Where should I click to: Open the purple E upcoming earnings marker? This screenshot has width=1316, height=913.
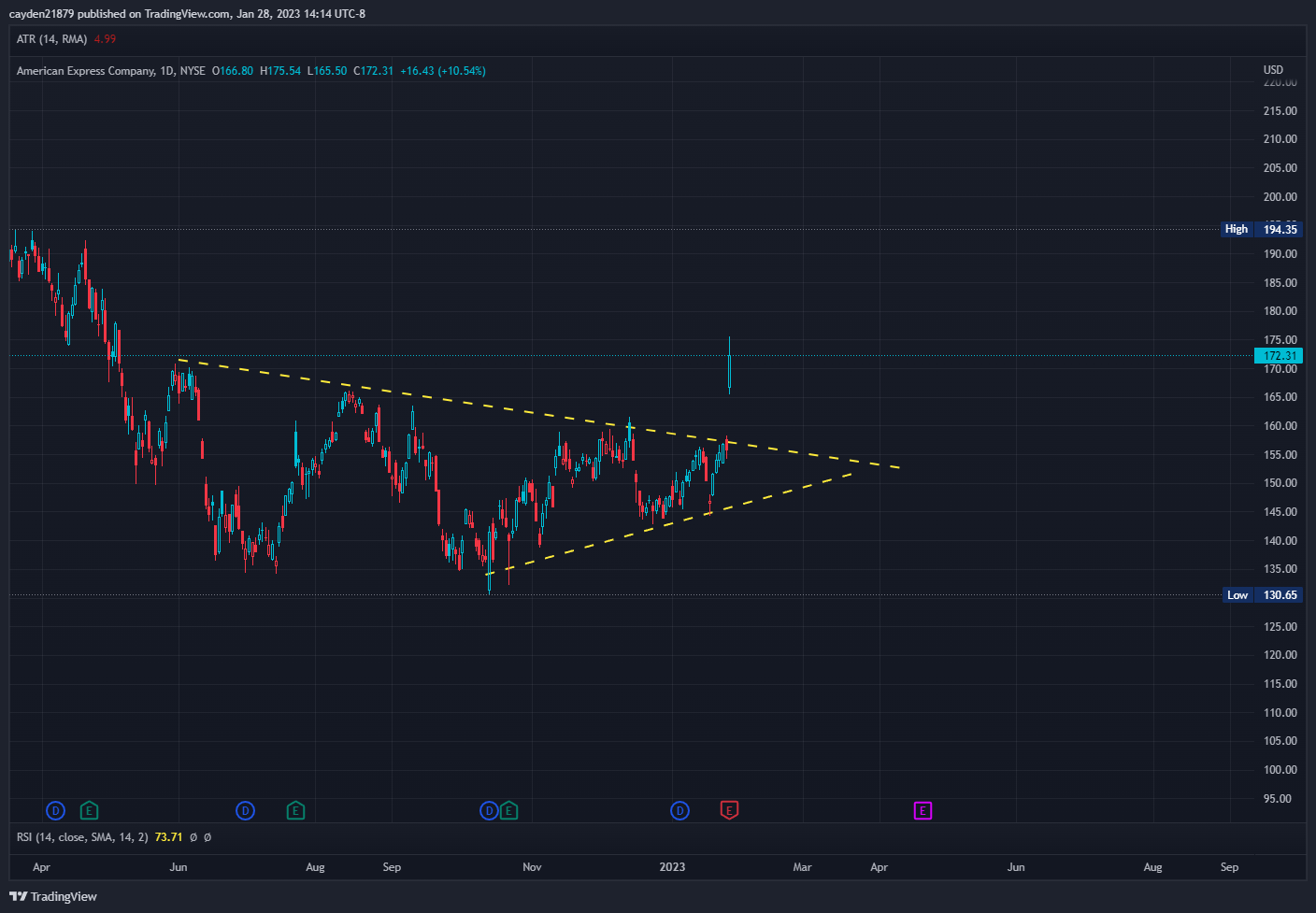[923, 810]
